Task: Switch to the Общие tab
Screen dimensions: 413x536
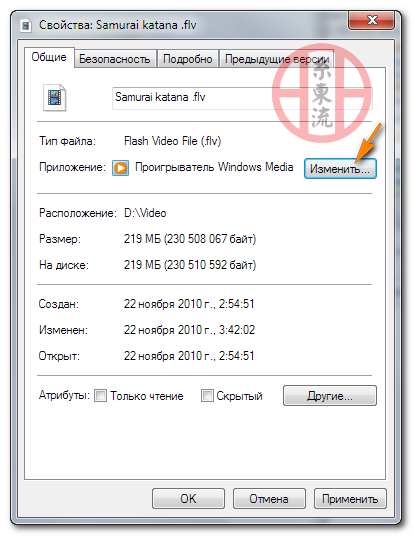Action: [x=49, y=57]
